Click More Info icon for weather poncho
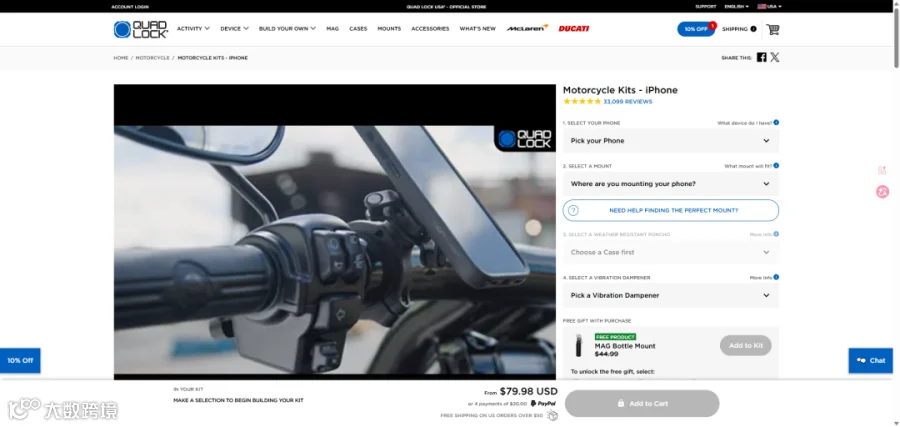 pyautogui.click(x=776, y=234)
